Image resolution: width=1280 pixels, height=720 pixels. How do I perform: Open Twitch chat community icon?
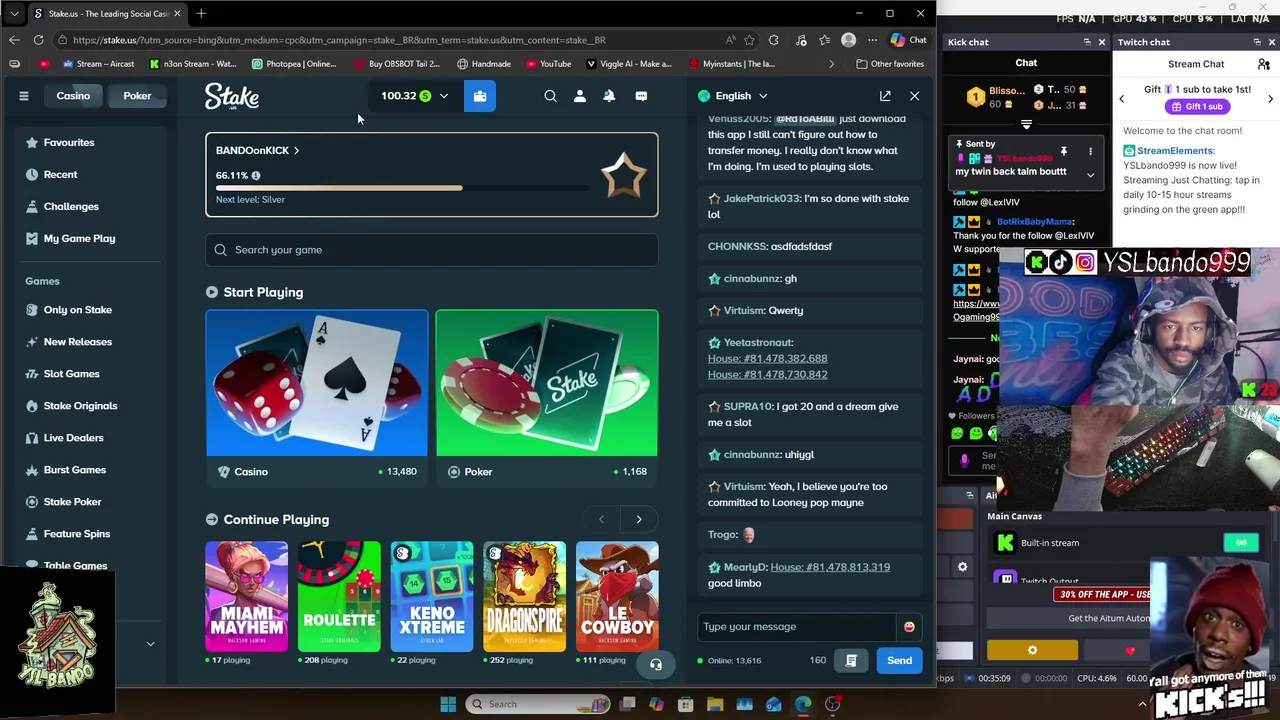1264,64
